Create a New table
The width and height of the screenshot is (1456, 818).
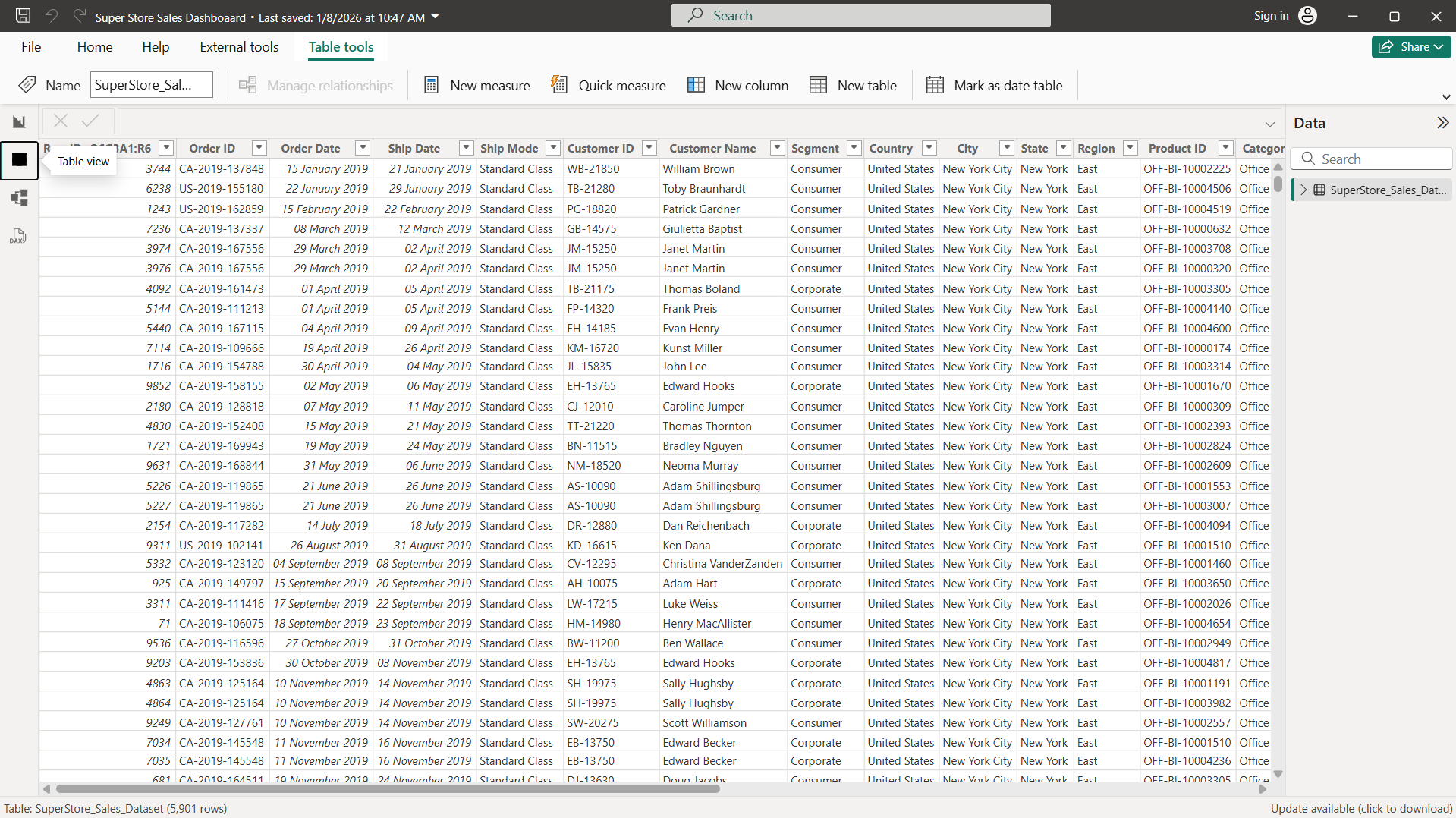(x=853, y=86)
